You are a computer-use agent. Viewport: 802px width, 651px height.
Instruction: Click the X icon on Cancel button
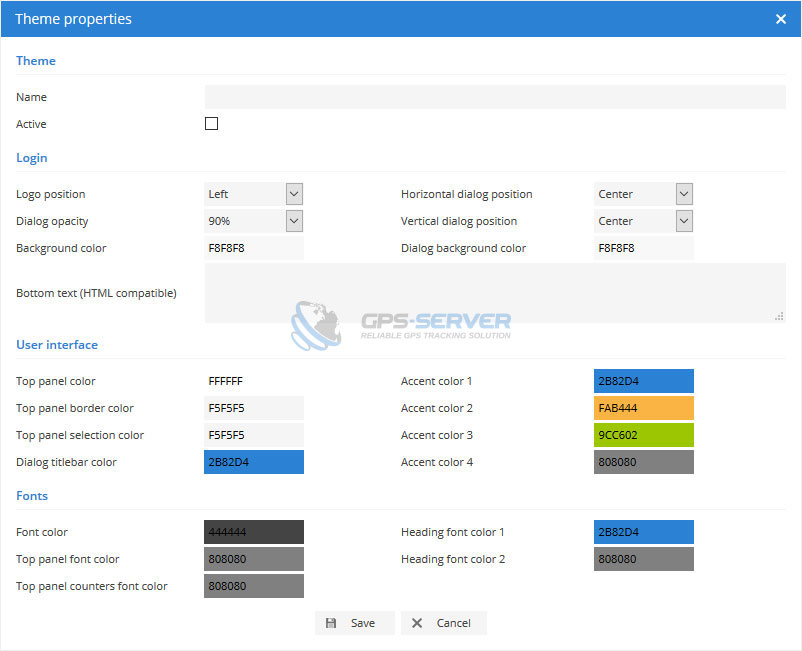click(x=417, y=623)
